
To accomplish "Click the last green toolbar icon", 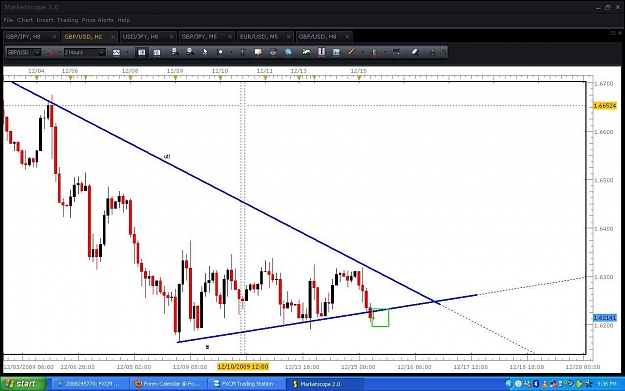I will tap(432, 52).
